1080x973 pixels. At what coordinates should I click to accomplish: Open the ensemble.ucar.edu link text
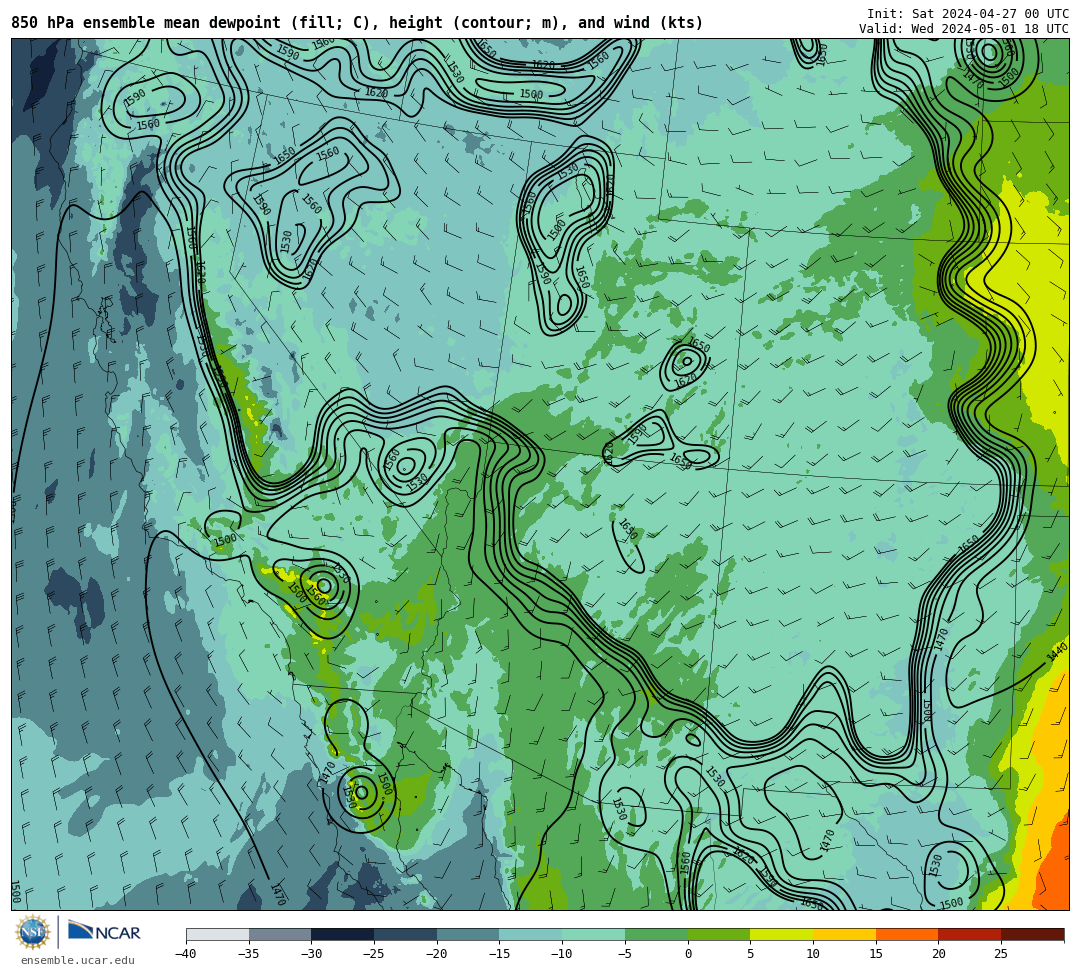(77, 960)
